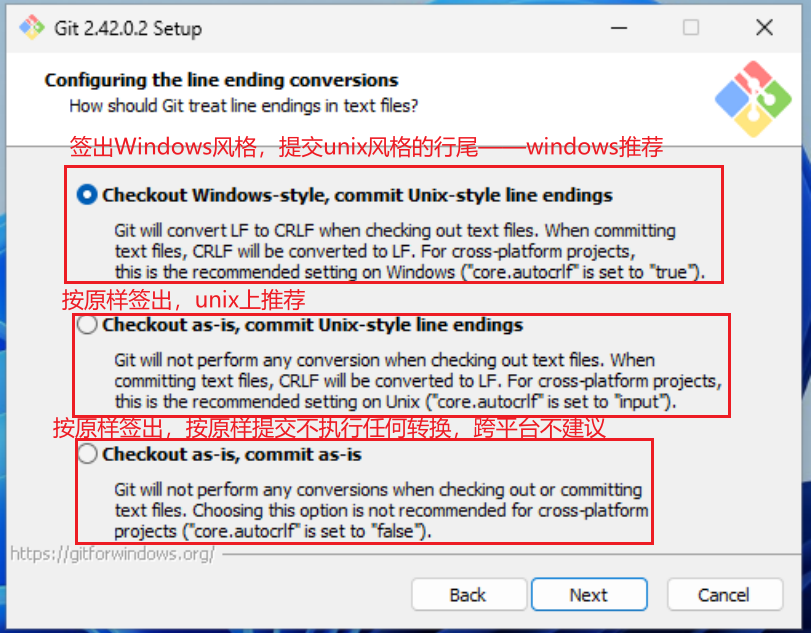Select Checkout as-is, commit Unix-style radio button
Viewport: 811px width, 633px height.
(x=87, y=325)
